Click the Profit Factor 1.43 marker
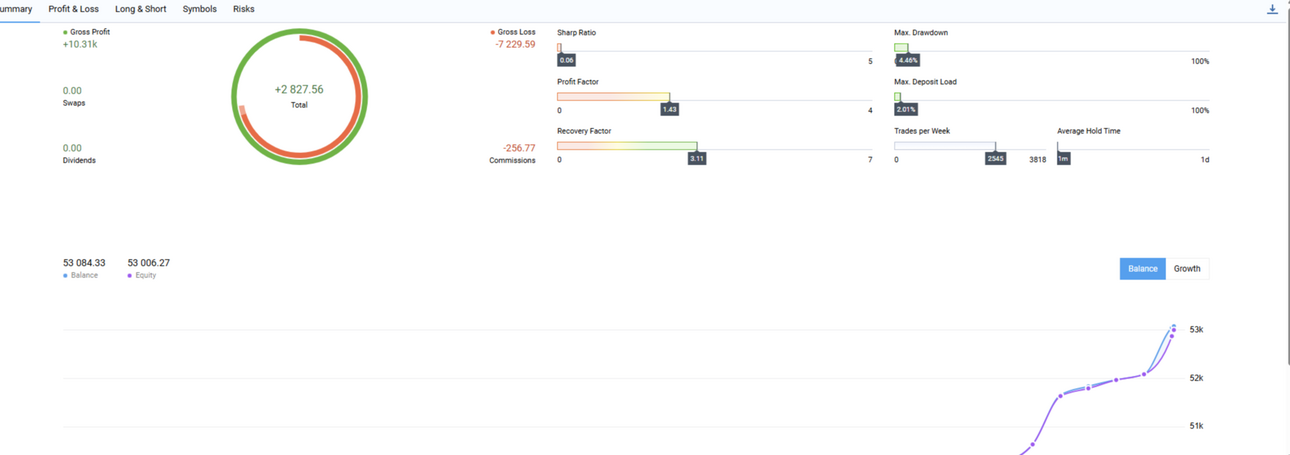 [x=670, y=110]
